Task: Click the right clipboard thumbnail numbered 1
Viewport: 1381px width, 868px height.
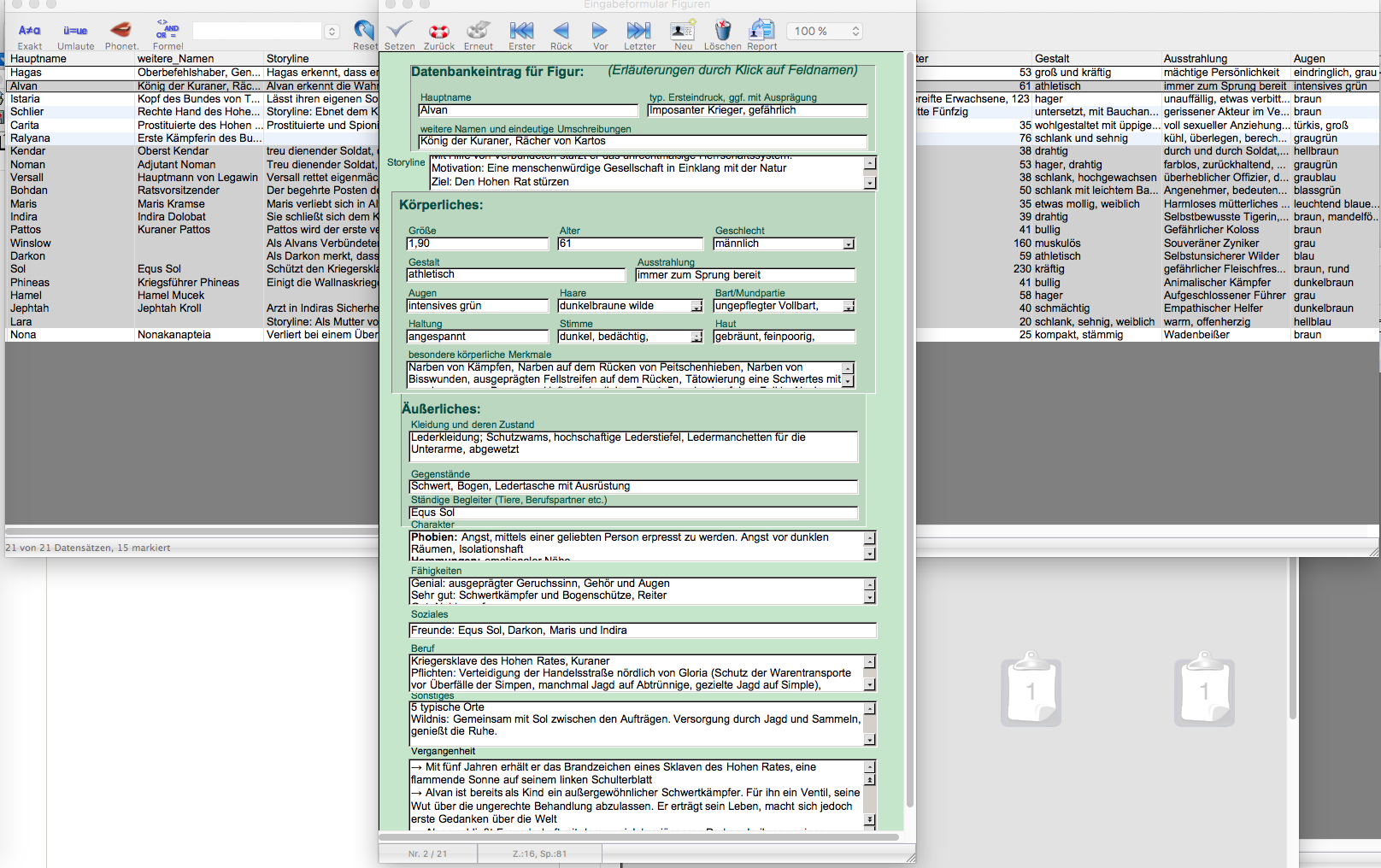Action: pyautogui.click(x=1204, y=689)
